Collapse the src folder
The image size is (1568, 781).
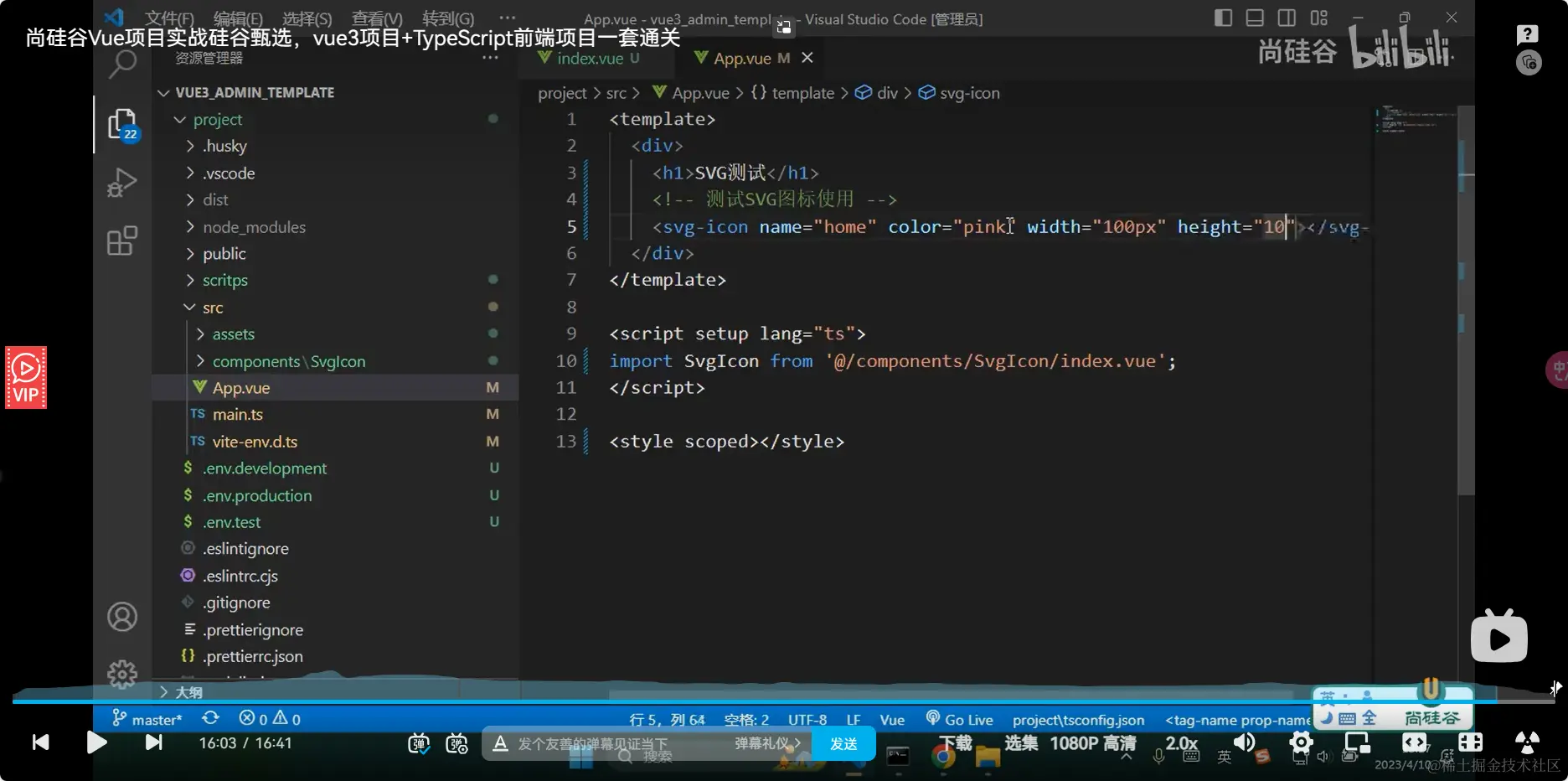click(213, 308)
